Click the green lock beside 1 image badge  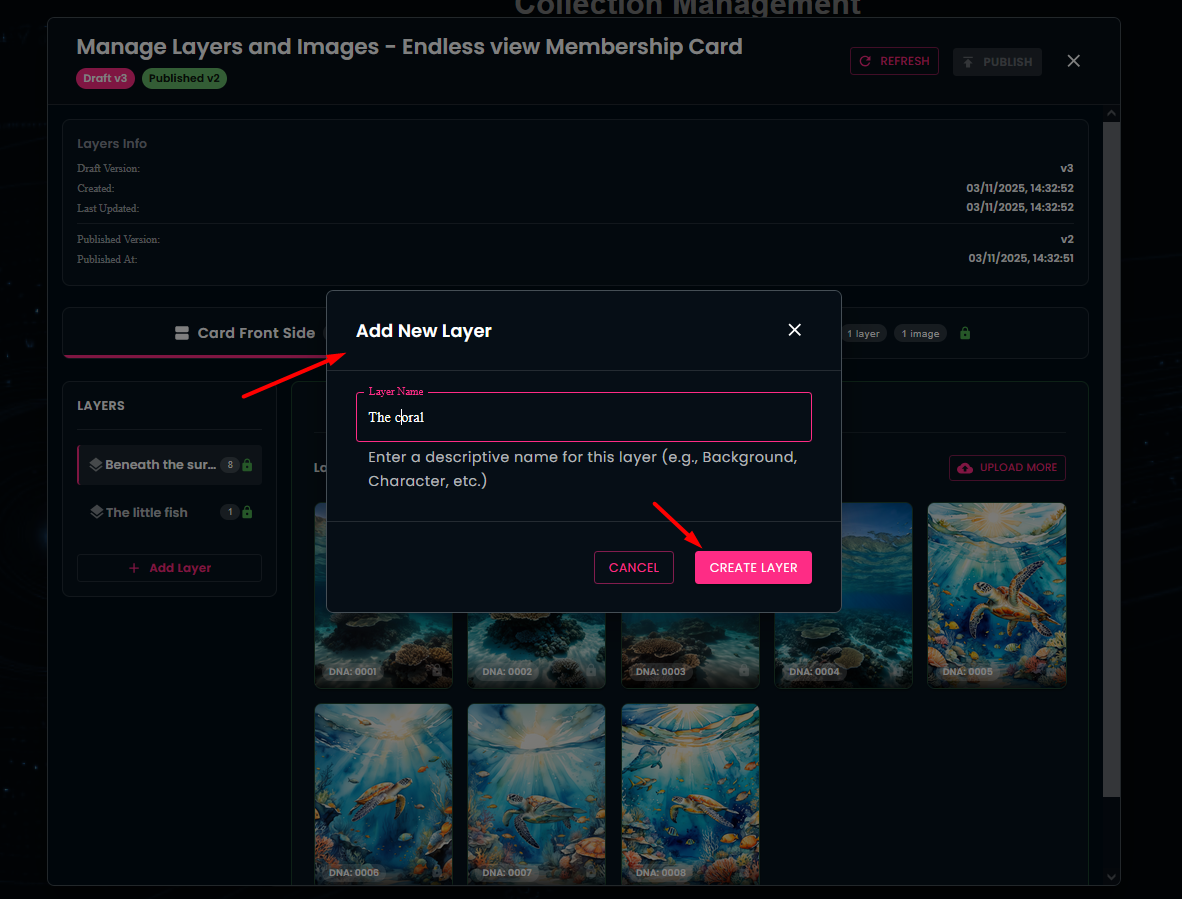965,333
